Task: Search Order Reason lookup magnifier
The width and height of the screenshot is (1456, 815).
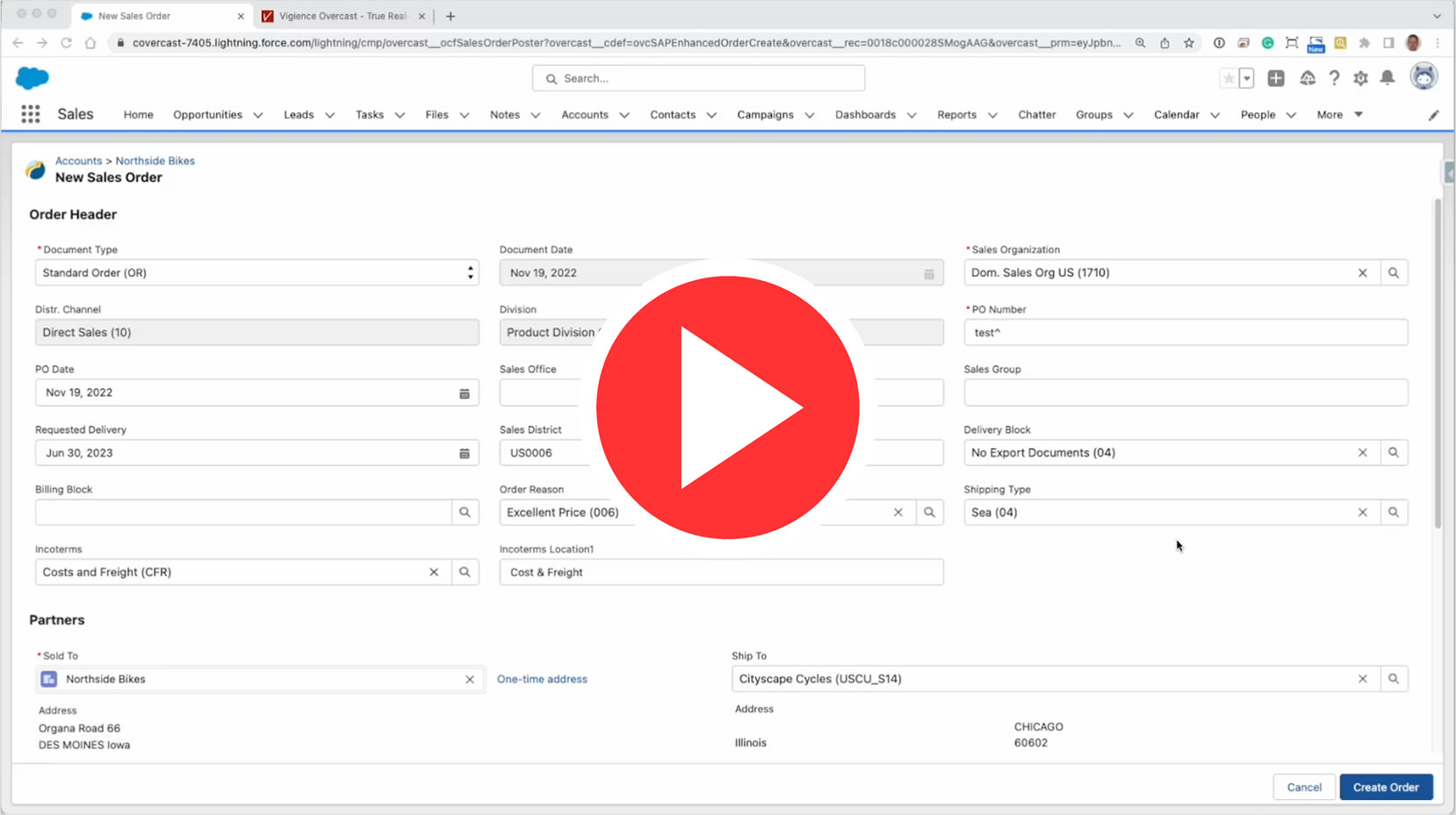Action: [x=929, y=513]
